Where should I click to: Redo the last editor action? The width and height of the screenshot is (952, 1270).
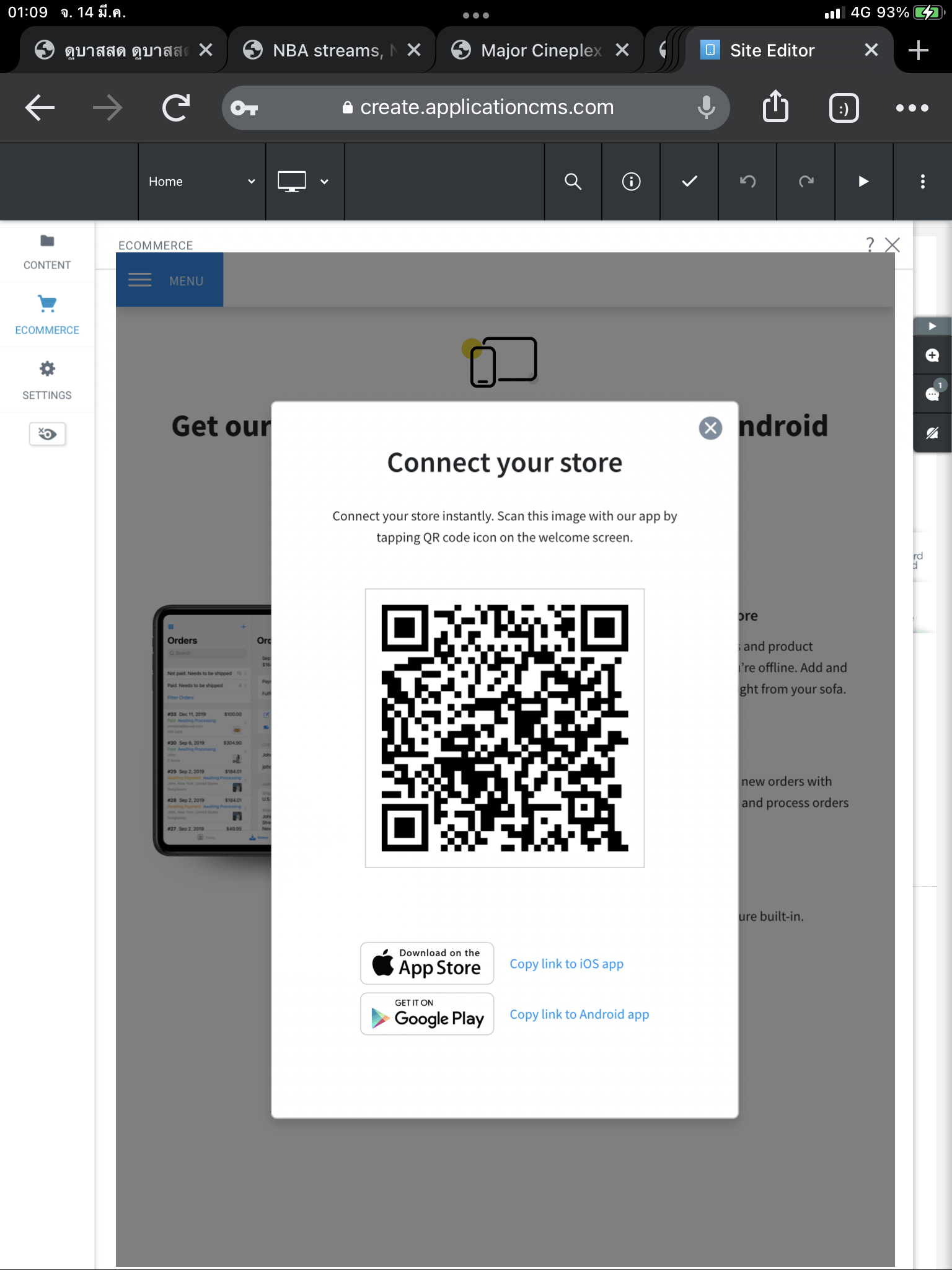click(806, 182)
